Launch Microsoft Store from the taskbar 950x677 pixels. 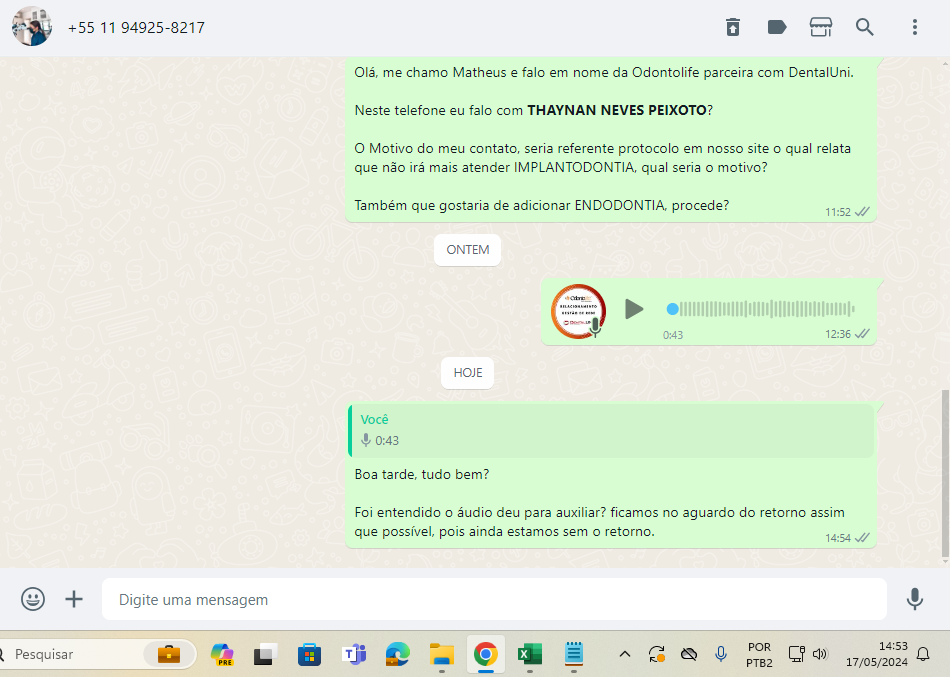(x=310, y=655)
